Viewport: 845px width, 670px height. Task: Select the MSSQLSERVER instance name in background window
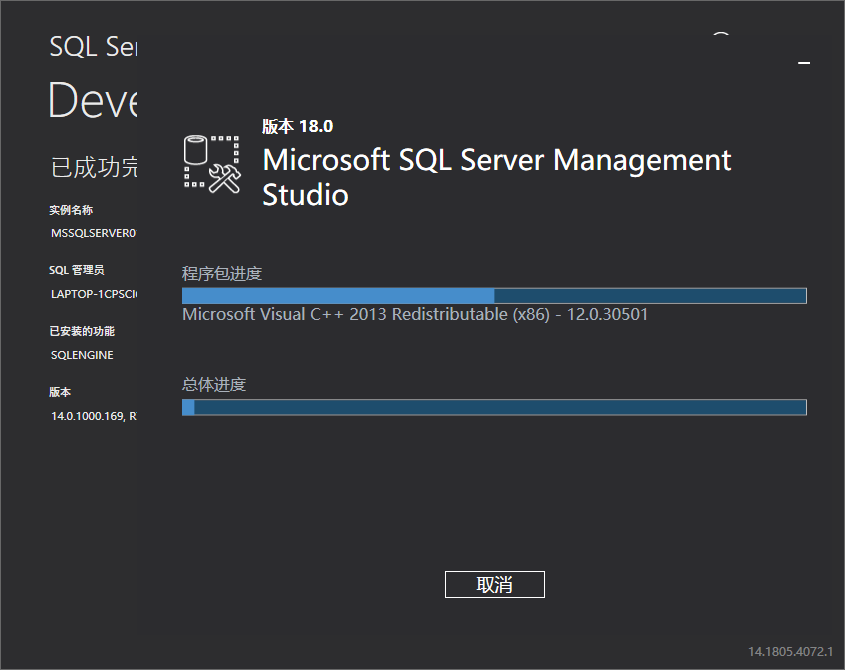pyautogui.click(x=94, y=233)
